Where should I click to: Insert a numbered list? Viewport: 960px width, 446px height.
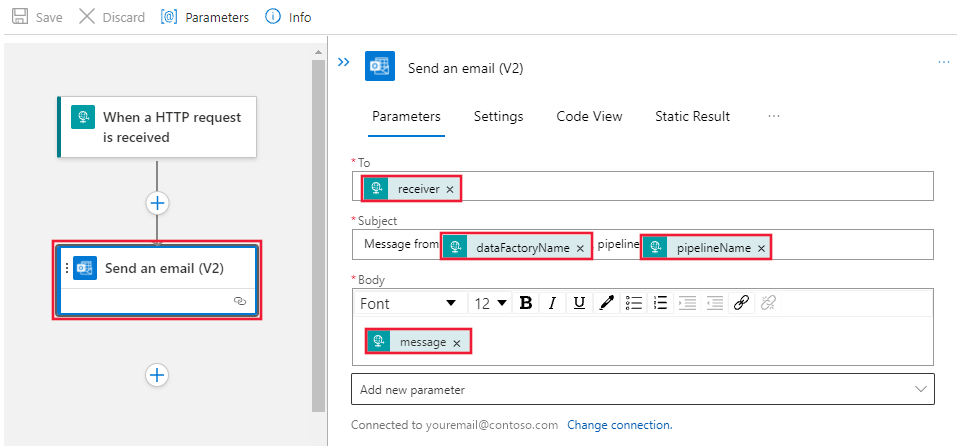pyautogui.click(x=660, y=303)
